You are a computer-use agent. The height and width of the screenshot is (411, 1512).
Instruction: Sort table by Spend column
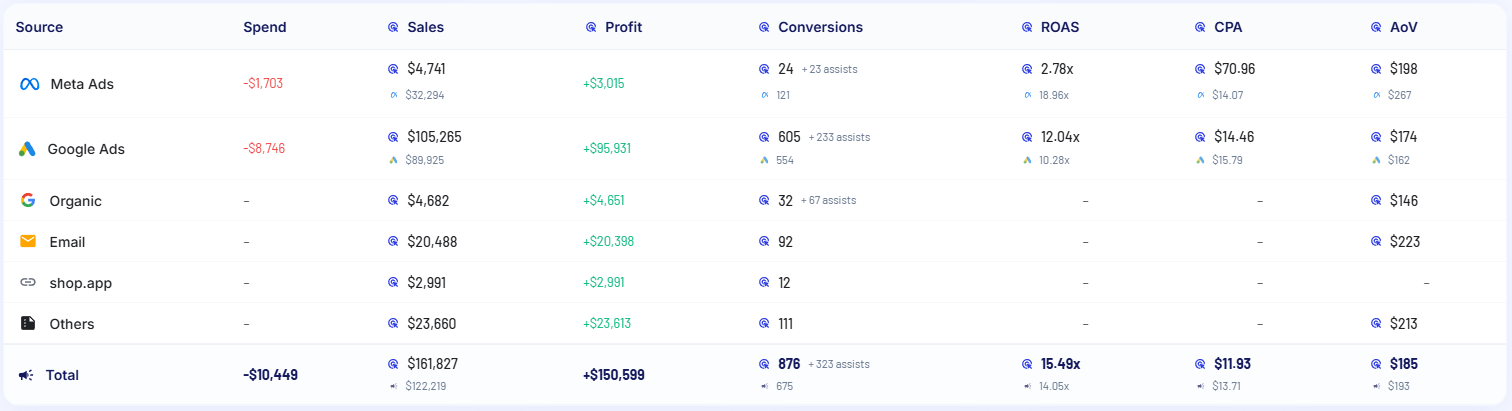[264, 27]
